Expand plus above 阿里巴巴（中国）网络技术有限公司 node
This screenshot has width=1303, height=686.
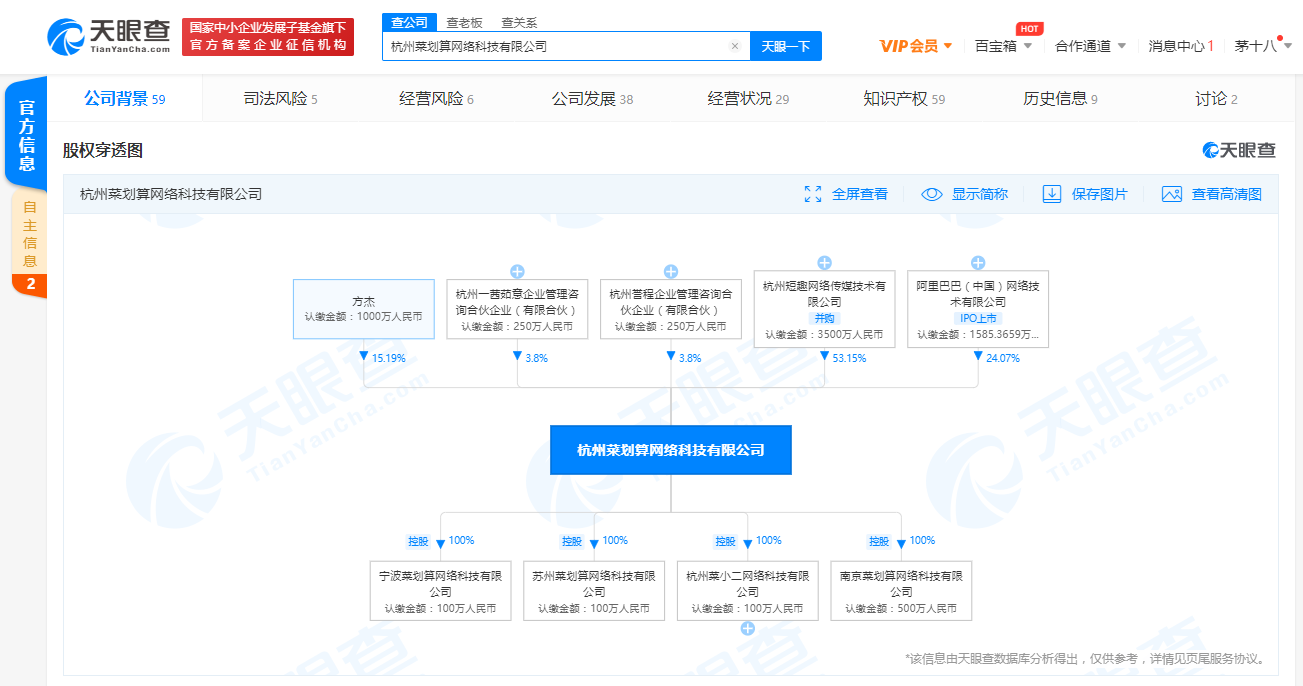pos(978,263)
